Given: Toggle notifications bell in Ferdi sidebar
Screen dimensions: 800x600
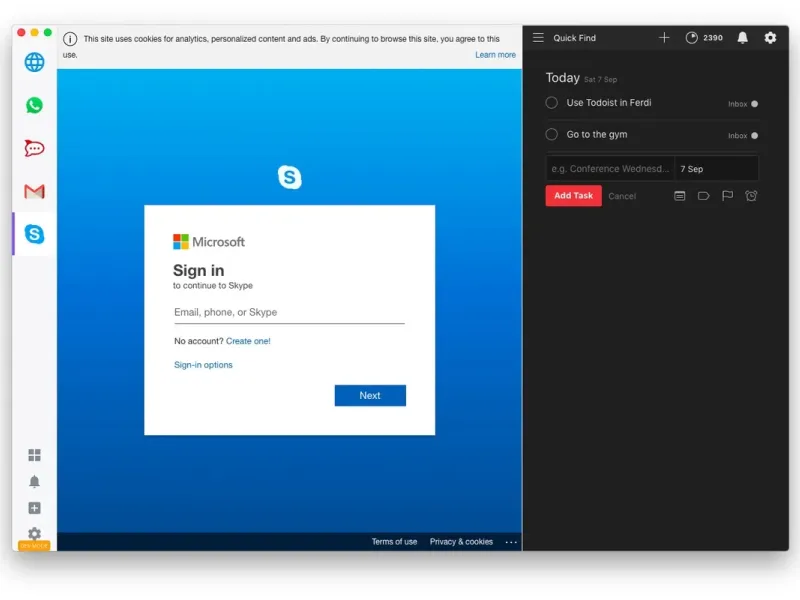Looking at the screenshot, I should coord(34,482).
